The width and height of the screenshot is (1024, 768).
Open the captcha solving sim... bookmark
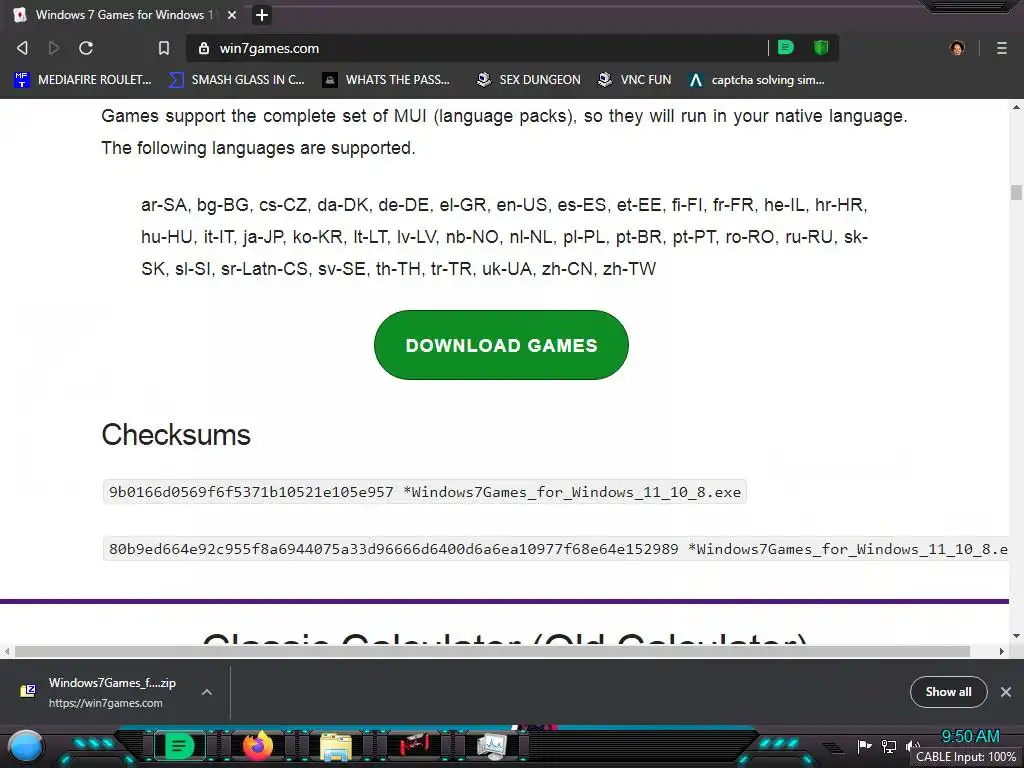[757, 80]
